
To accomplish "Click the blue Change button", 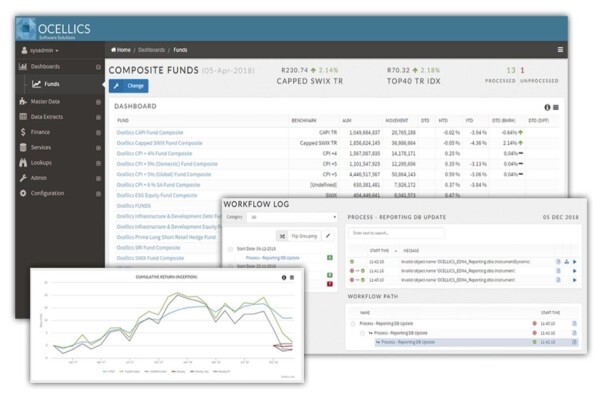I will (x=129, y=86).
